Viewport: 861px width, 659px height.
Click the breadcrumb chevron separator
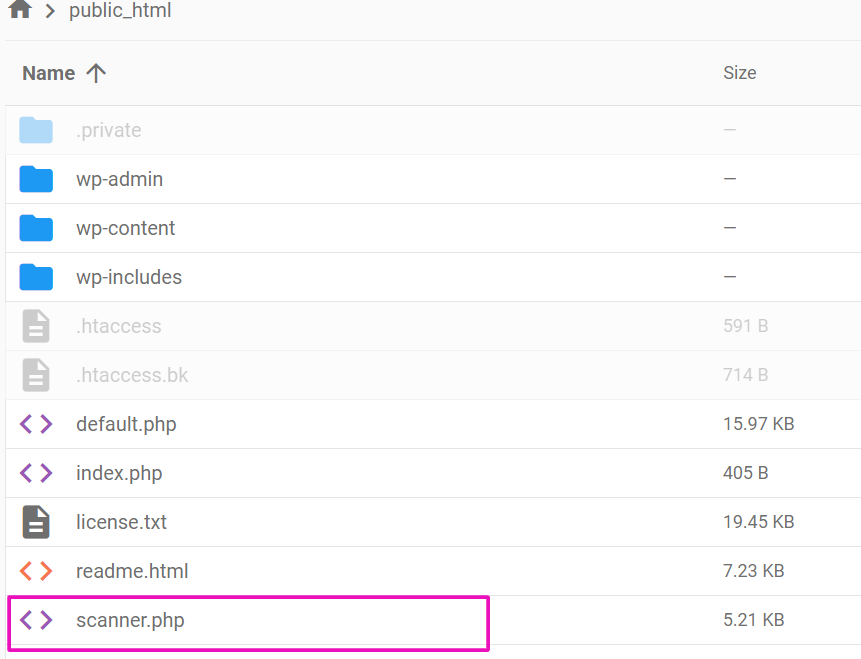click(50, 10)
